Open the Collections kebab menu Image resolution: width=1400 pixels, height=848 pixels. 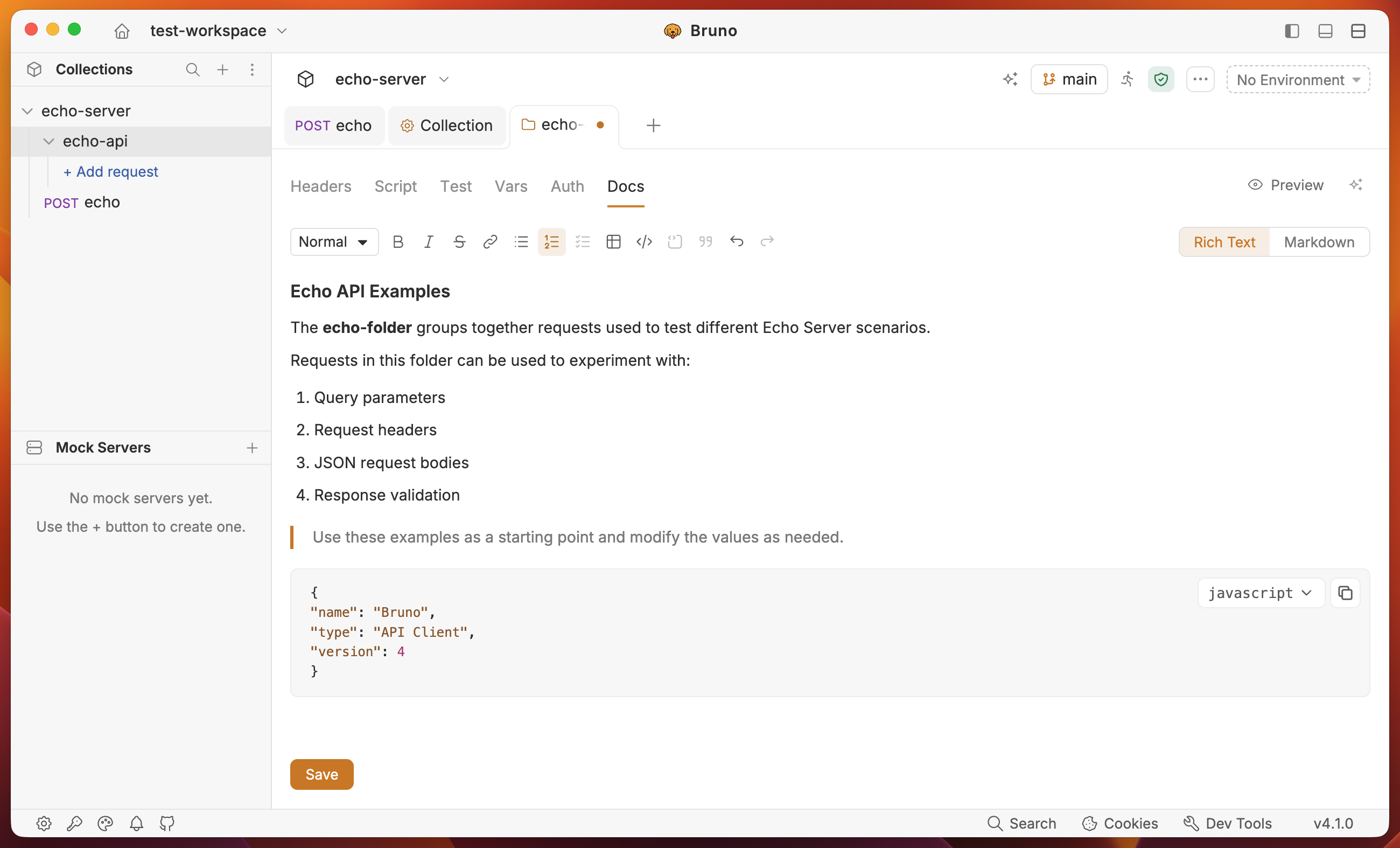[x=253, y=69]
